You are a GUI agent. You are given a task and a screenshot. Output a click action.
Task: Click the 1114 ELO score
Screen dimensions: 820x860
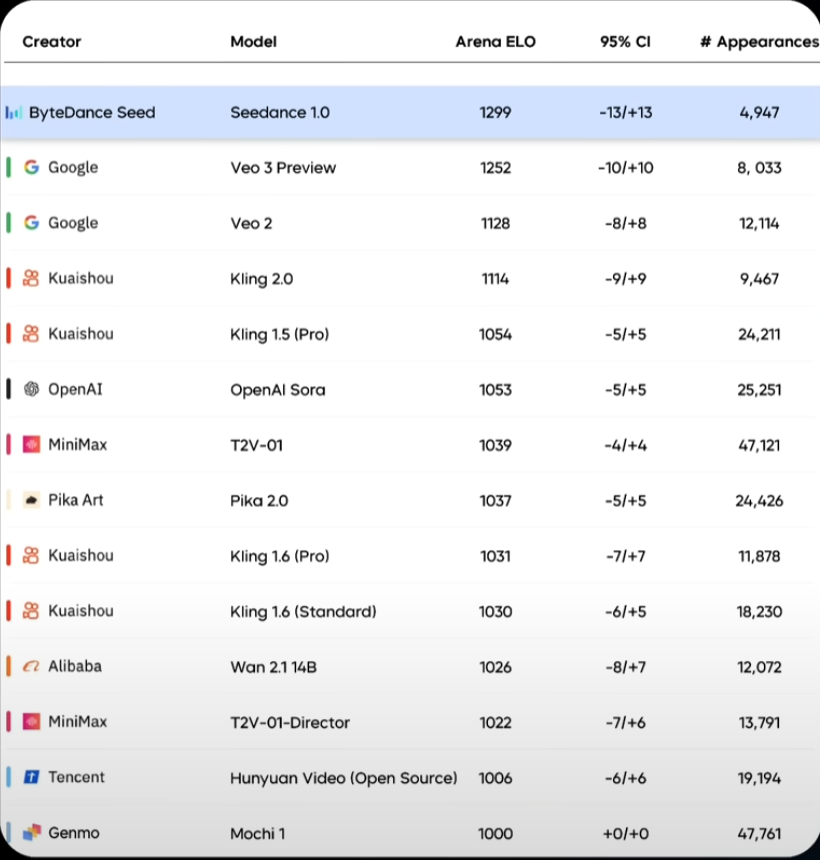point(495,279)
